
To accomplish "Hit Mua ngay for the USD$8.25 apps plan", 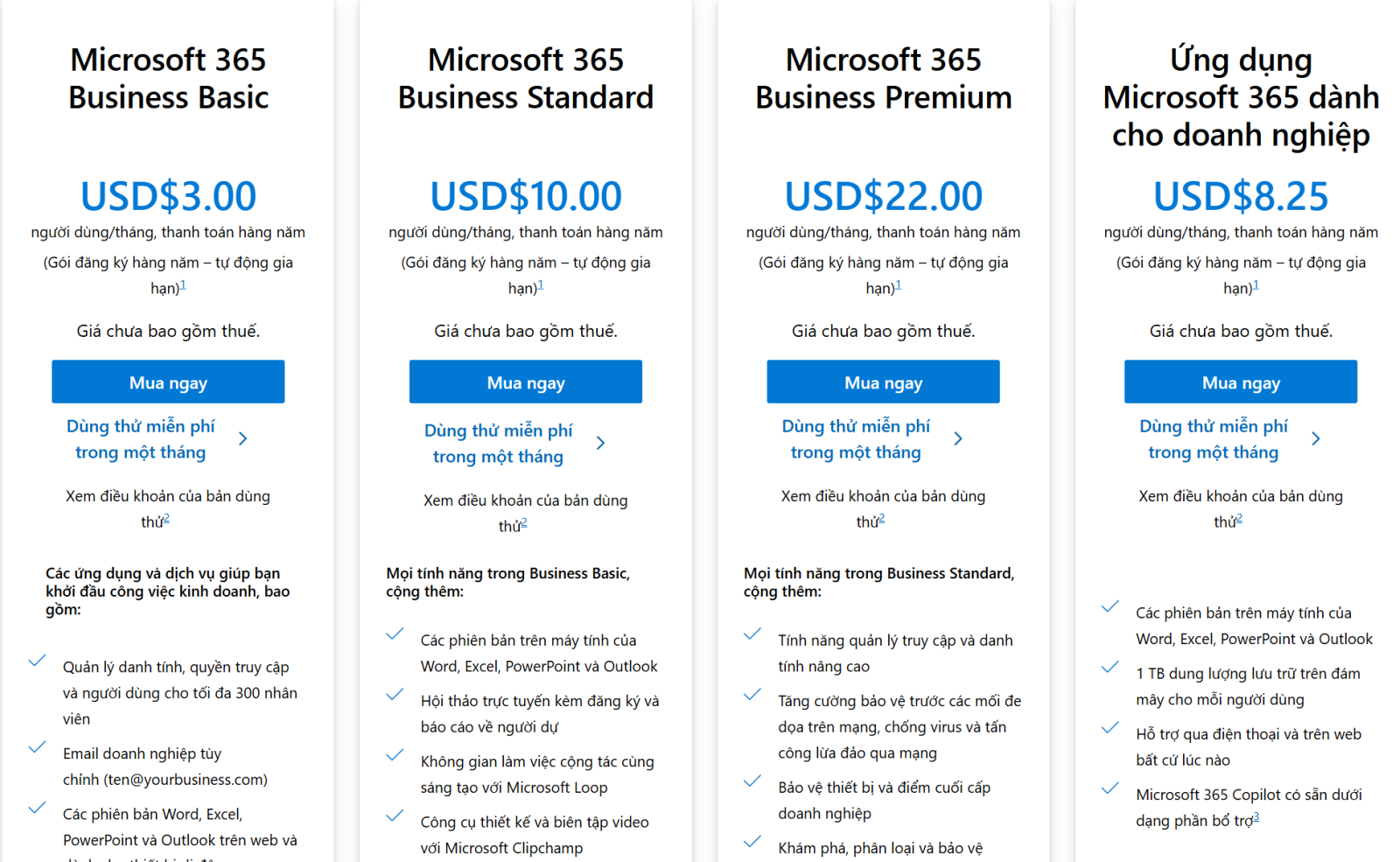I will [1241, 382].
